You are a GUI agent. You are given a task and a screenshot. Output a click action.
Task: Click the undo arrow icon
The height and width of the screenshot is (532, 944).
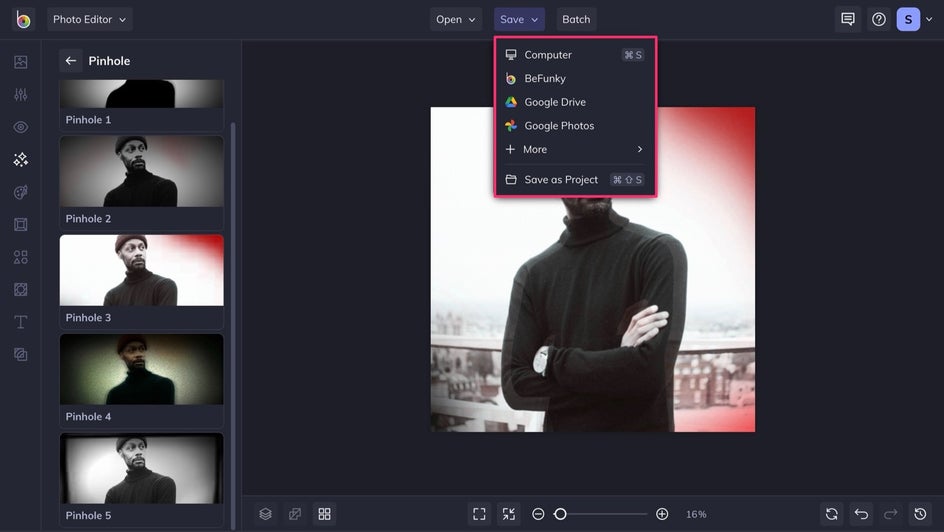coord(861,514)
